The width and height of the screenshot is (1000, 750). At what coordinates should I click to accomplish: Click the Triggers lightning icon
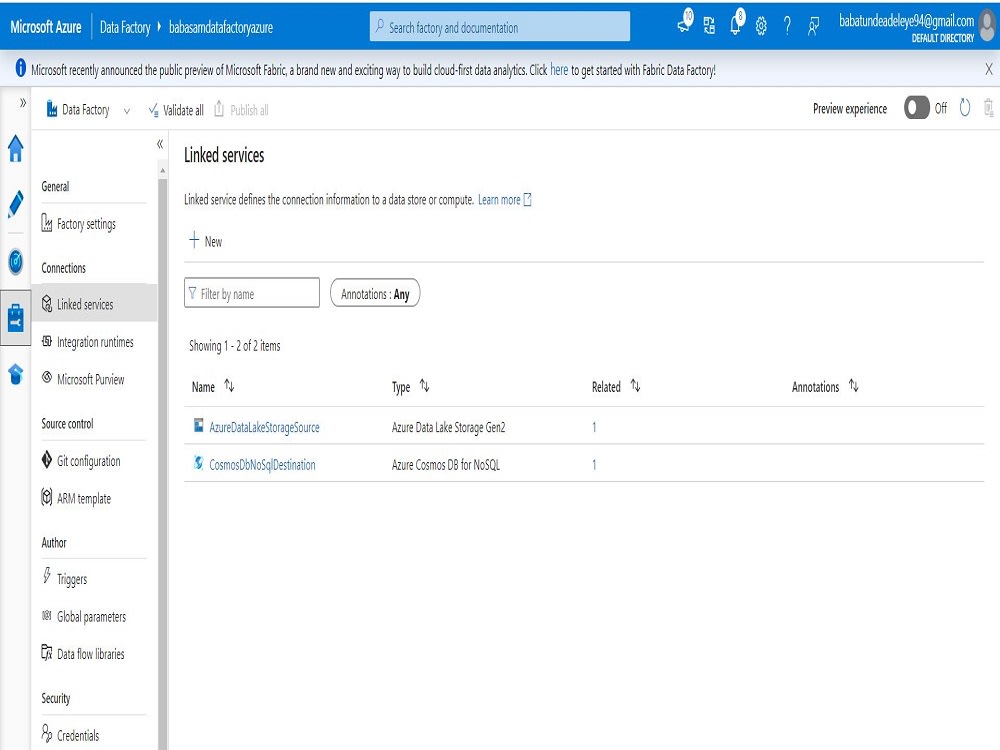click(47, 576)
